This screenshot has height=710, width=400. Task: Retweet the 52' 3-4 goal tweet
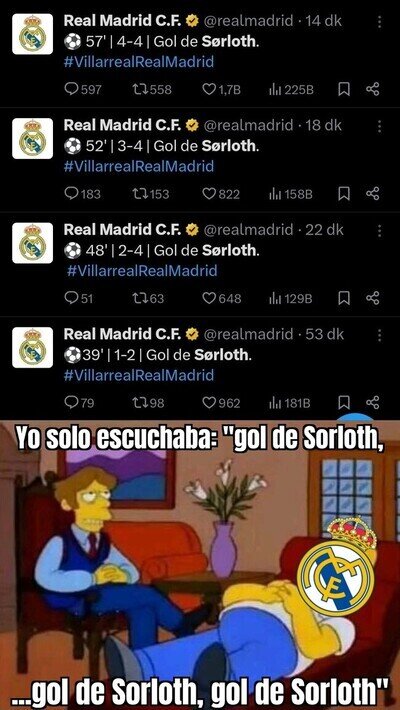(x=151, y=194)
